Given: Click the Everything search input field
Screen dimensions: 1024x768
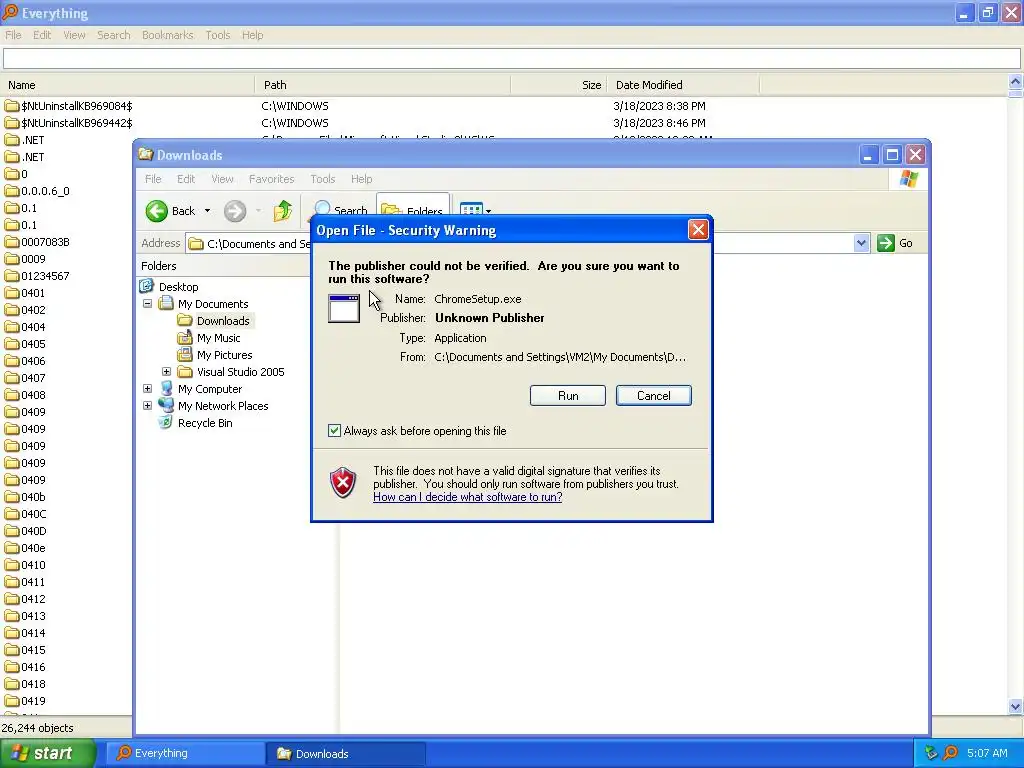Looking at the screenshot, I should tap(511, 58).
